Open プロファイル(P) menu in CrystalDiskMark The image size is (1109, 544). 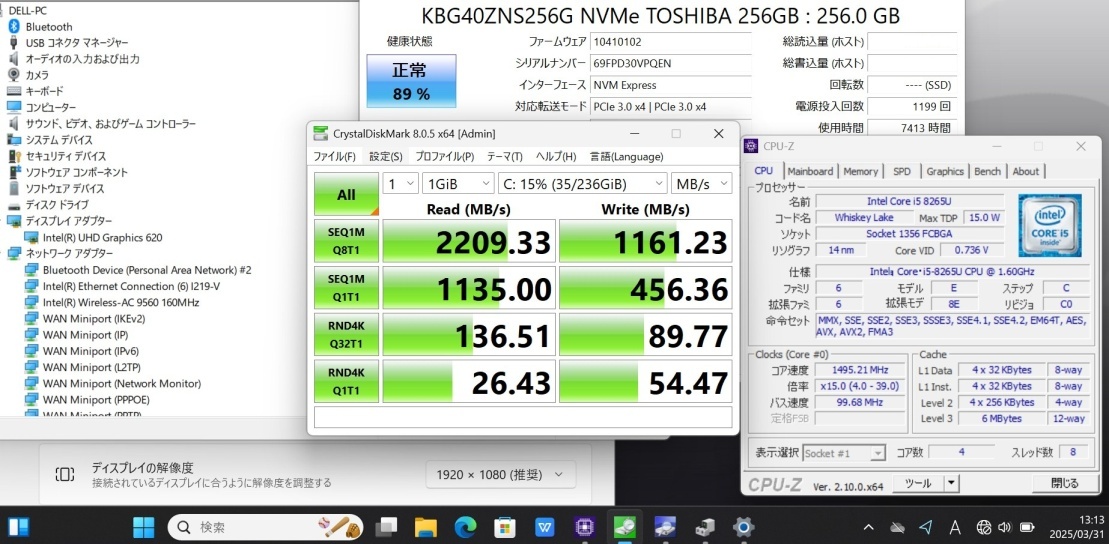coord(444,156)
